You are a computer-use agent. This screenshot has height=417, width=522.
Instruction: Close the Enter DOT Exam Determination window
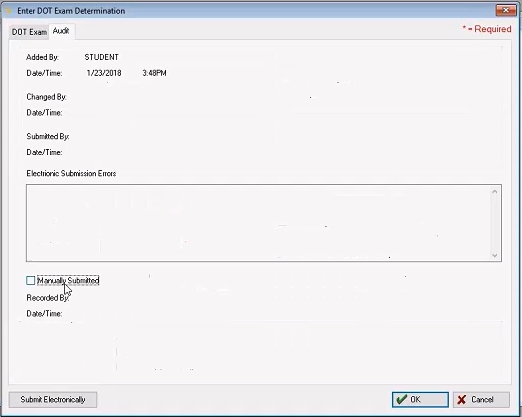(506, 10)
